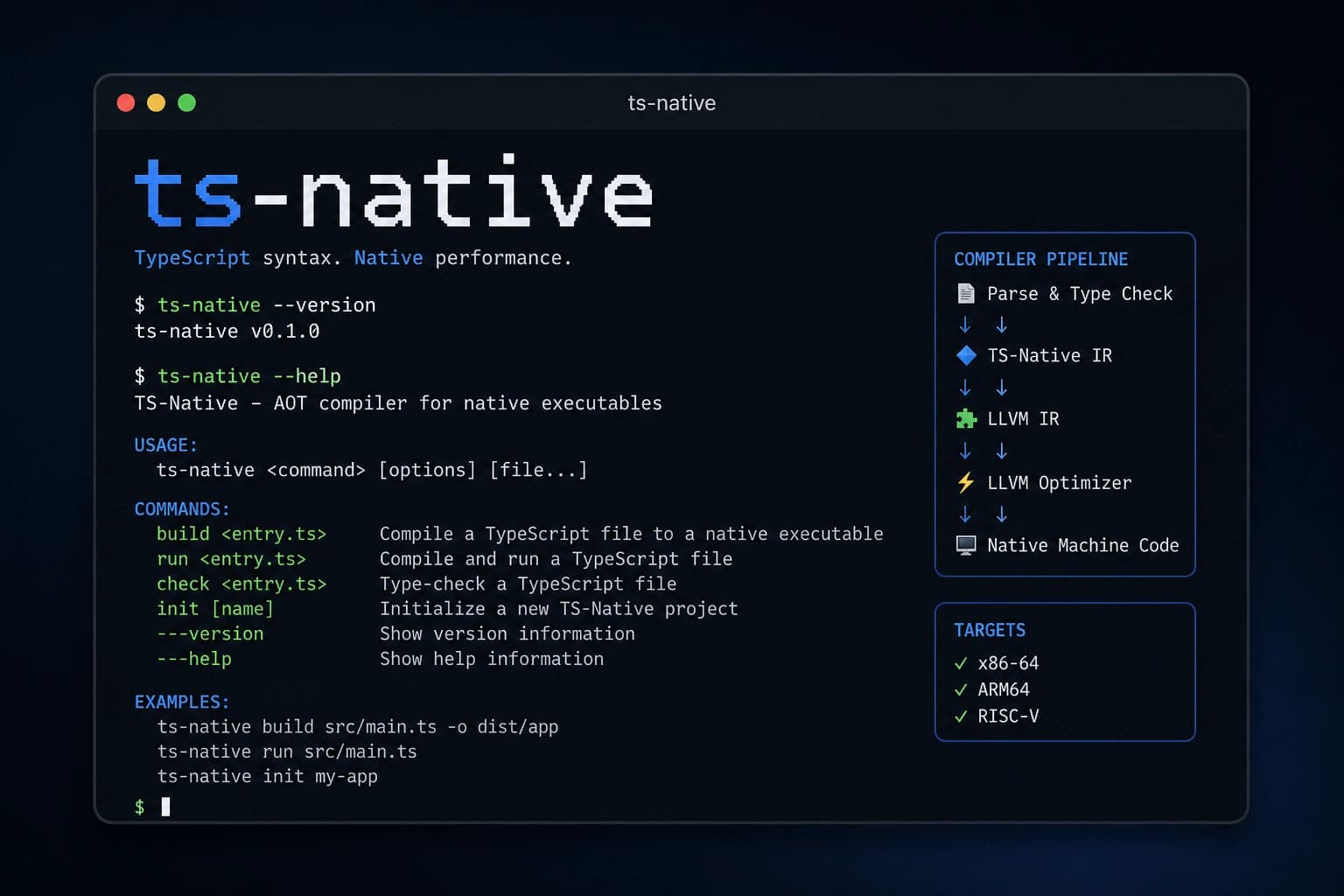
Task: Click the monitor icon beside Native Machine Code
Action: 966,545
